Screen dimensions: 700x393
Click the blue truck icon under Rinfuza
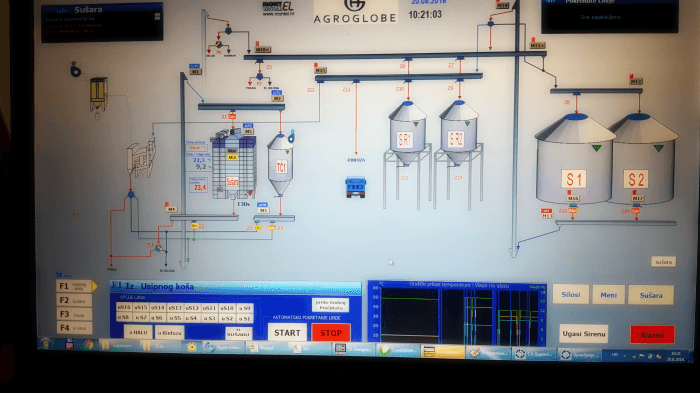point(355,187)
